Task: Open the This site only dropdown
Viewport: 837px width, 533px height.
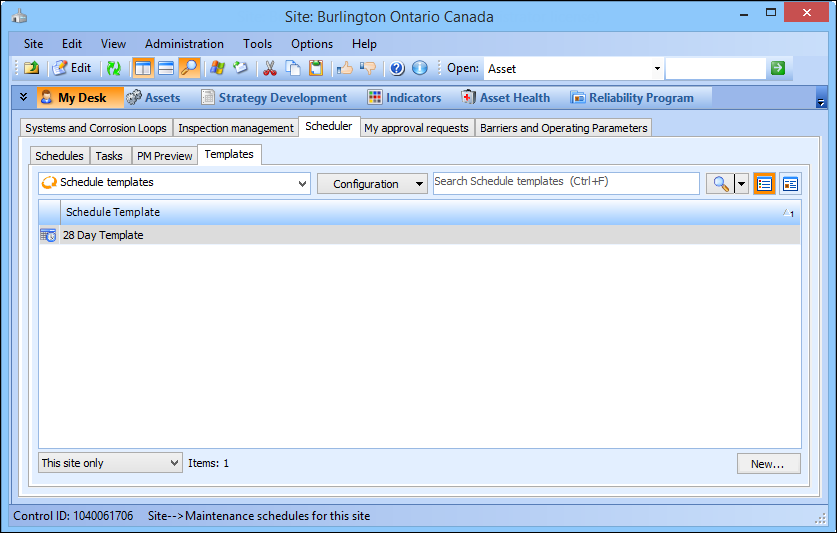Action: 110,463
